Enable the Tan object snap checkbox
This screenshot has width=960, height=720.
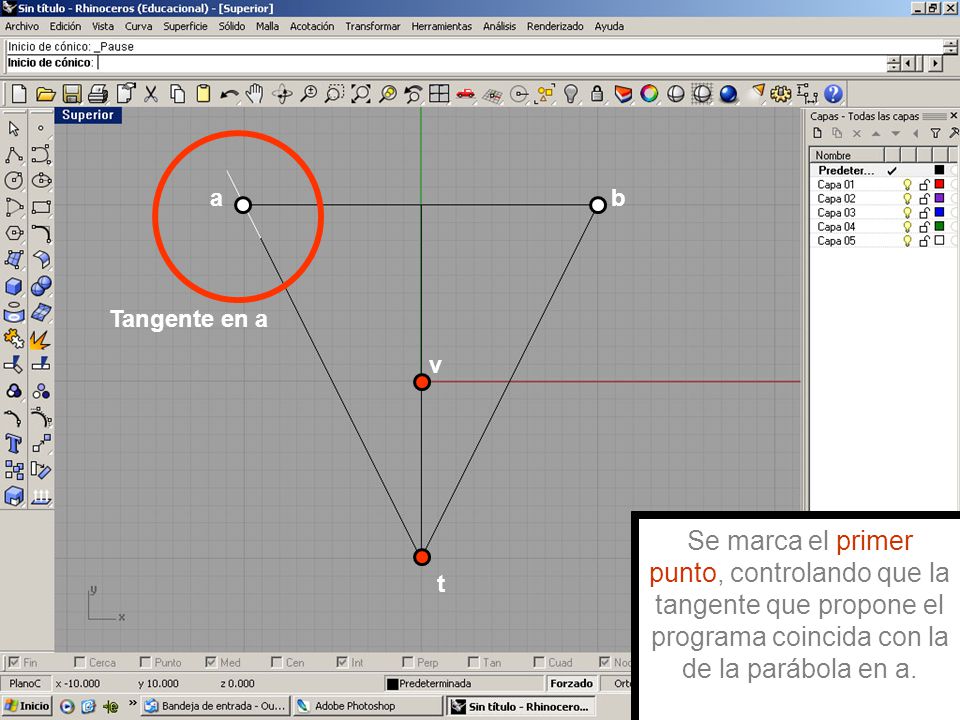point(473,662)
